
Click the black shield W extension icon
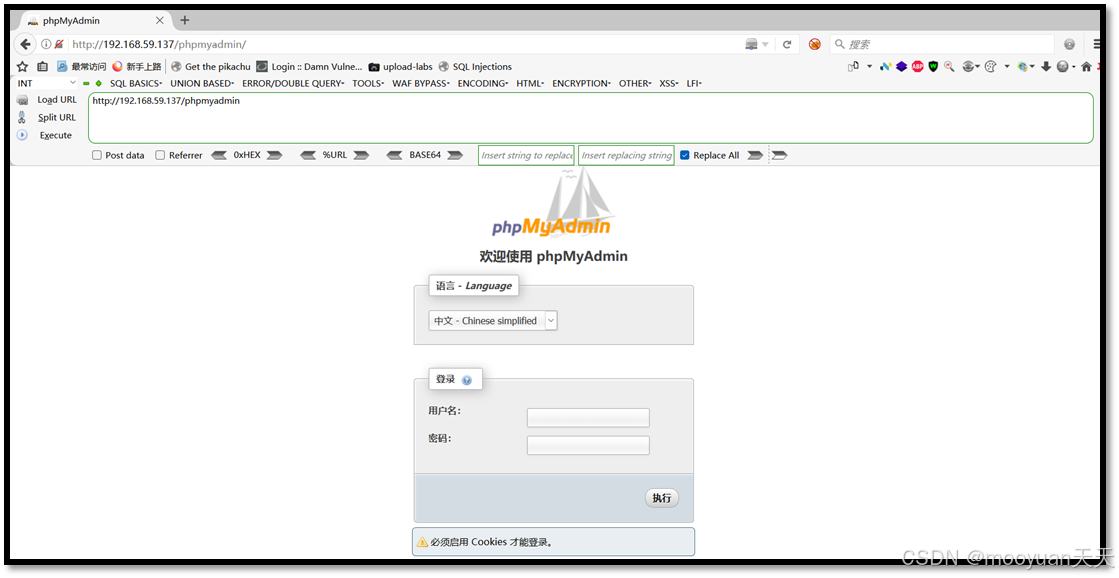(933, 66)
